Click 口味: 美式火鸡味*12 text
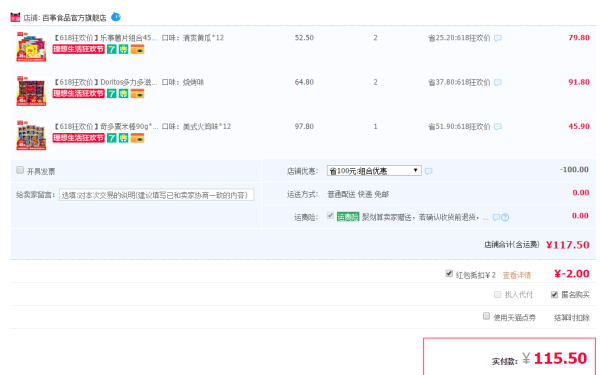The image size is (600, 375). tap(196, 127)
